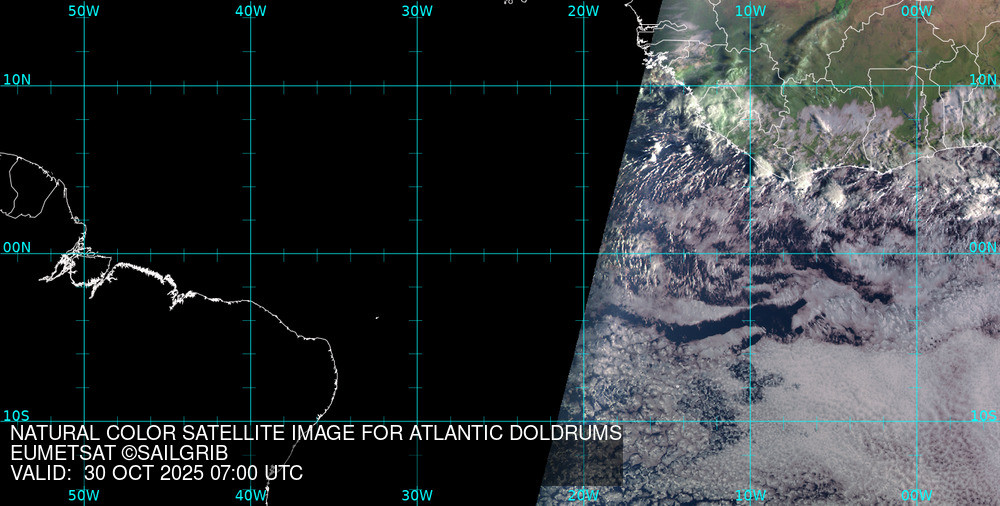The image size is (1000, 506).
Task: Click the grid intersection of equator and 10W
Action: 750,253
